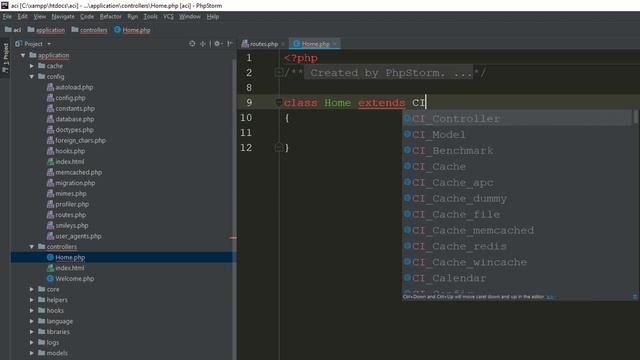
Task: Open the Code menu
Action: pyautogui.click(x=87, y=17)
